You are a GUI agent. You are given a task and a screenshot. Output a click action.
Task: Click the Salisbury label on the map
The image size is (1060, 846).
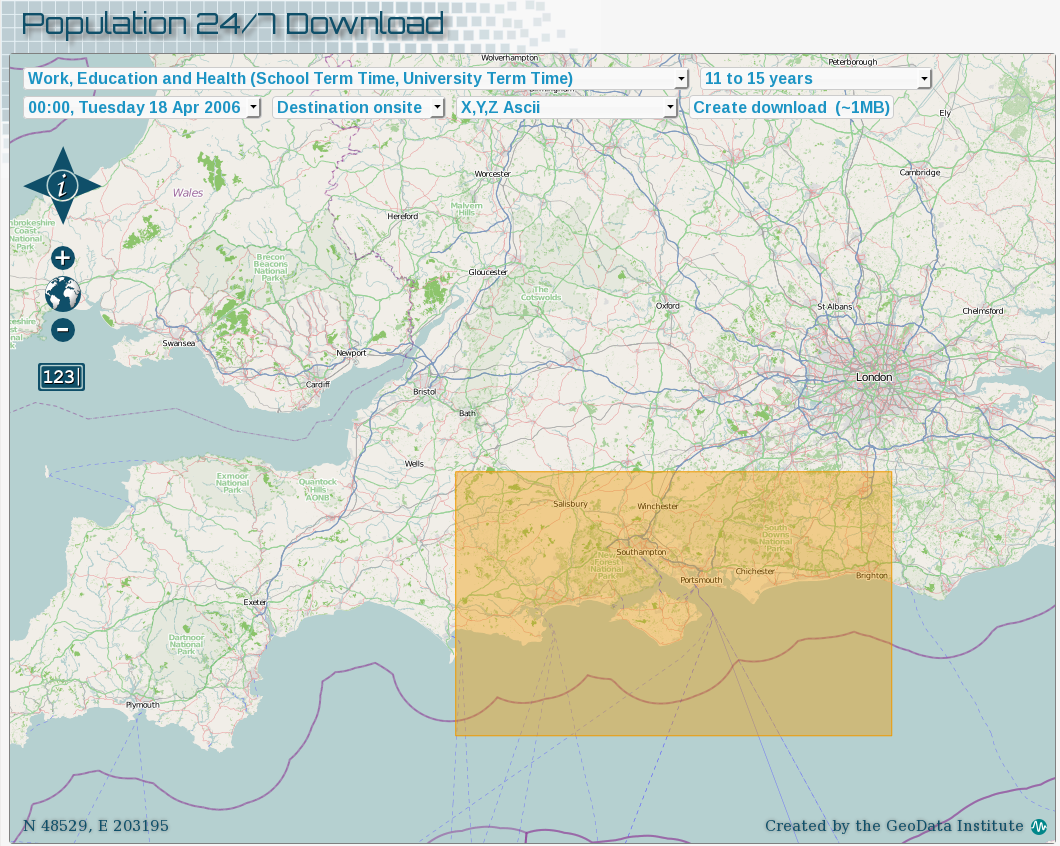point(570,504)
